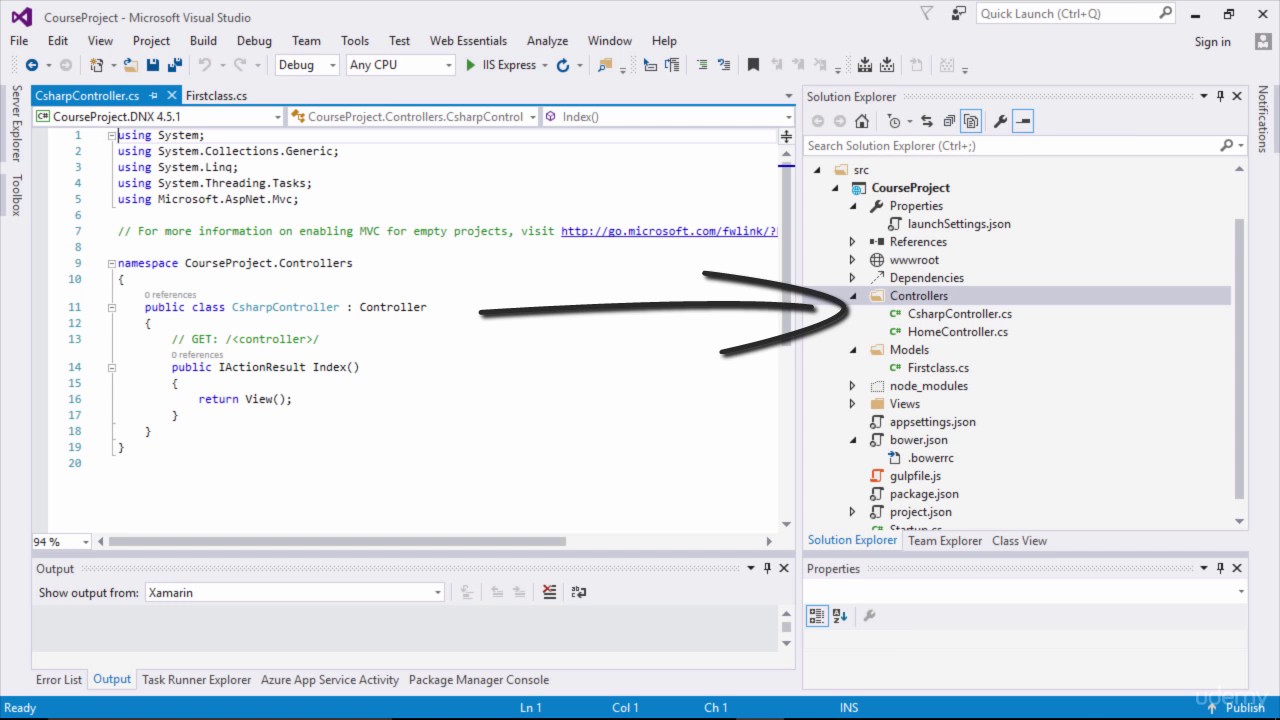This screenshot has width=1280, height=720.
Task: Open the Web Essentials menu
Action: [468, 41]
